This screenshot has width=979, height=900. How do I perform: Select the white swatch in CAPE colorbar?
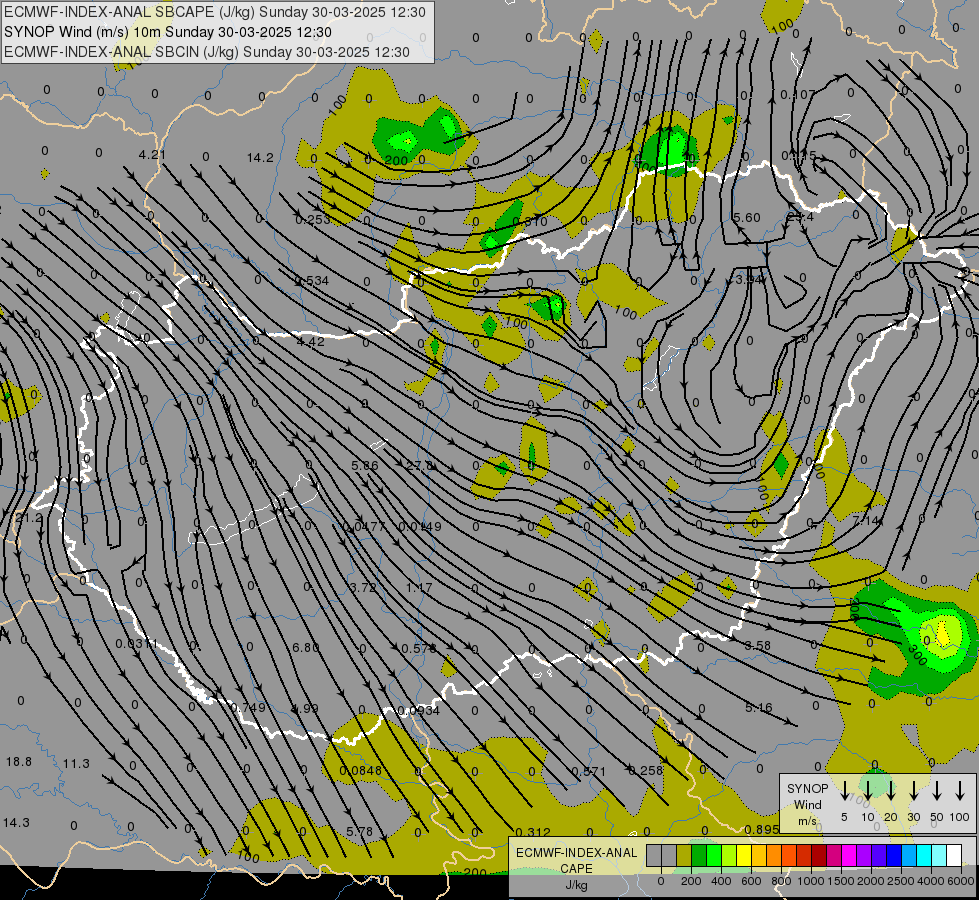click(954, 855)
